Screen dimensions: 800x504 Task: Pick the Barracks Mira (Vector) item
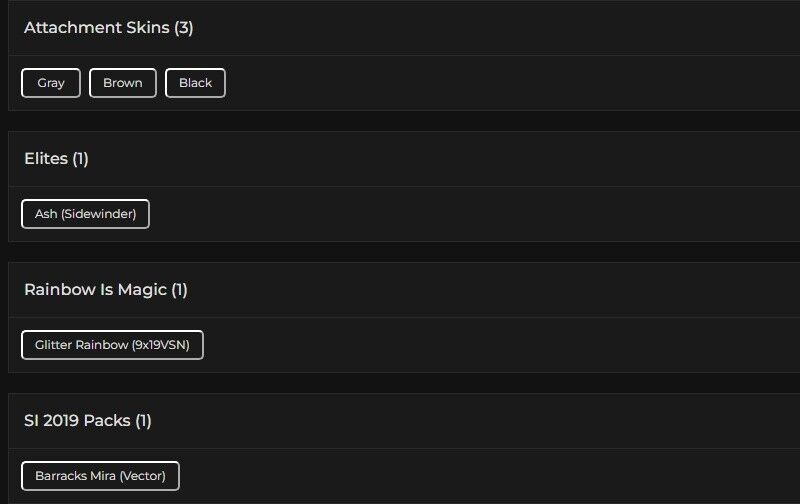(100, 476)
